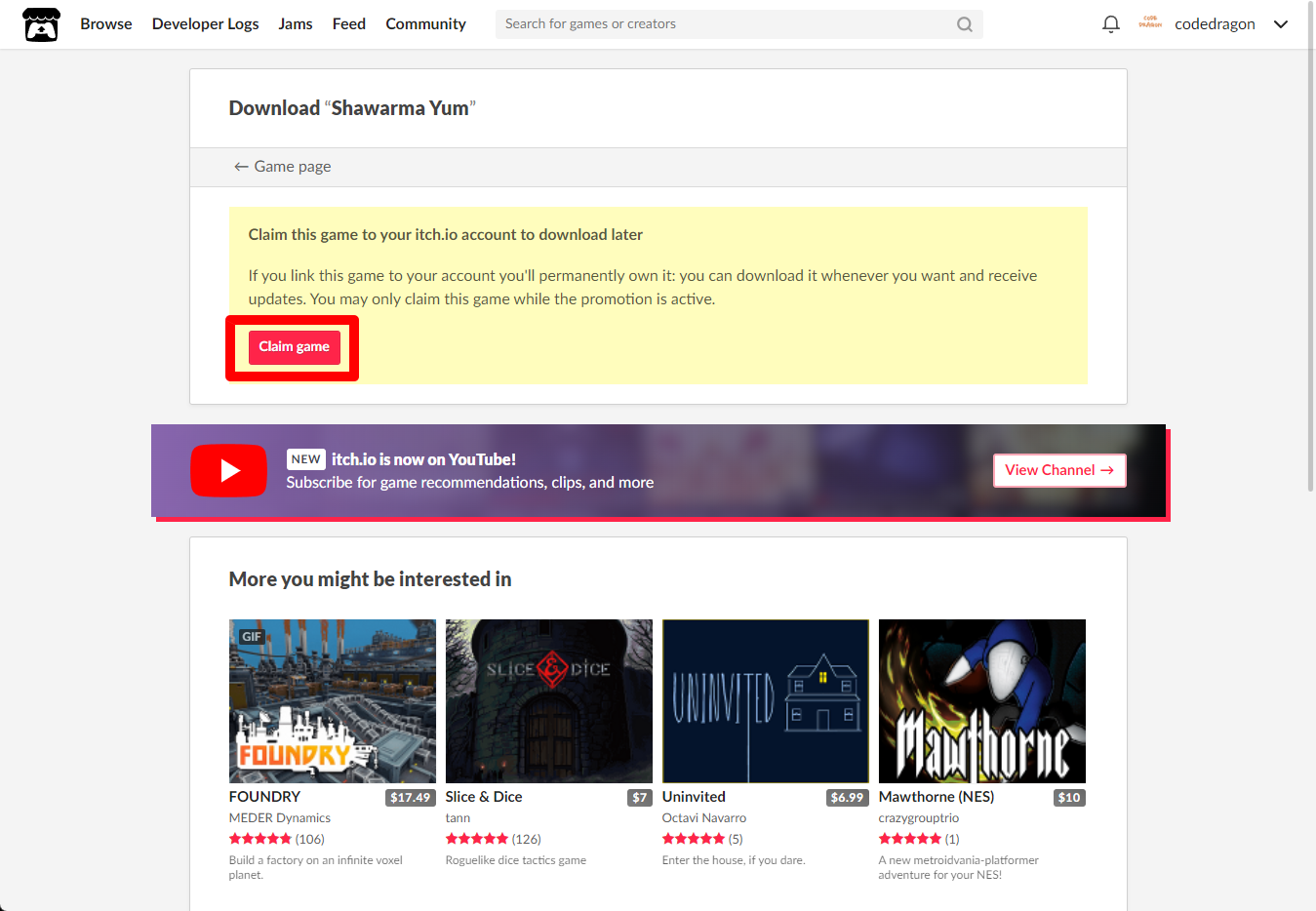Viewport: 1316px width, 911px height.
Task: Open the Community page
Action: 425,24
